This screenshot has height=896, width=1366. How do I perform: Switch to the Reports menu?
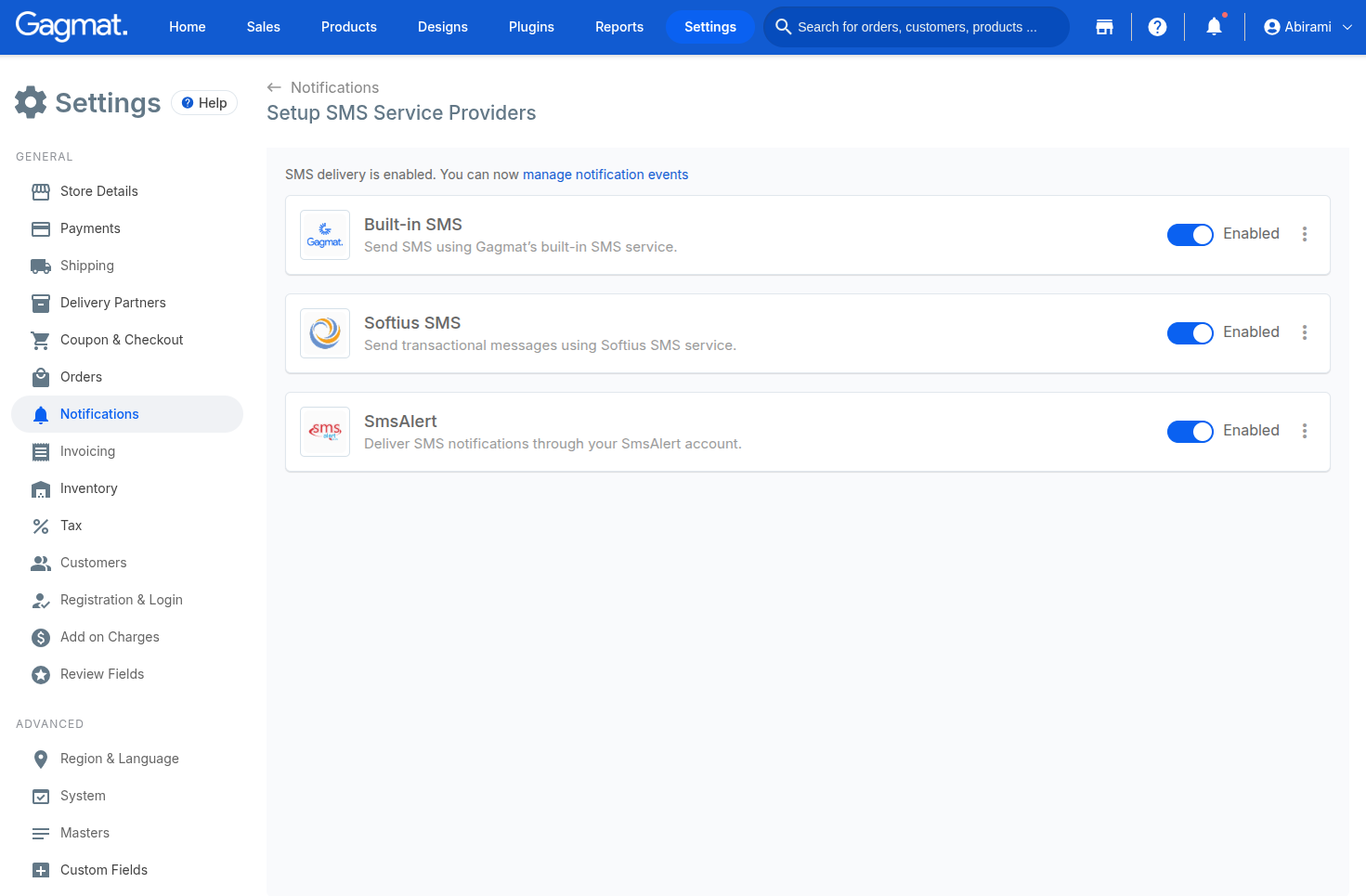tap(619, 27)
